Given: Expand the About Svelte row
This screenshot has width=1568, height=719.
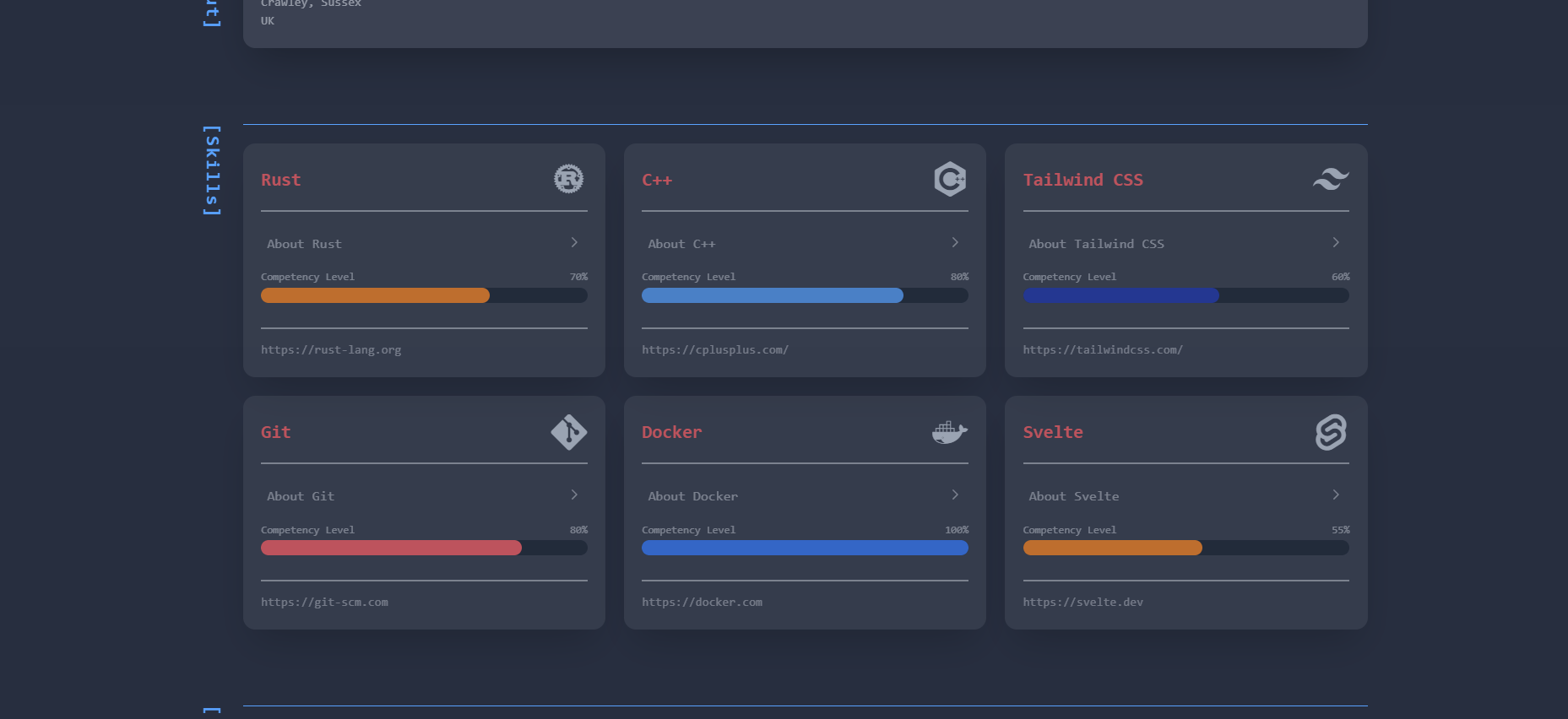Looking at the screenshot, I should (1185, 496).
